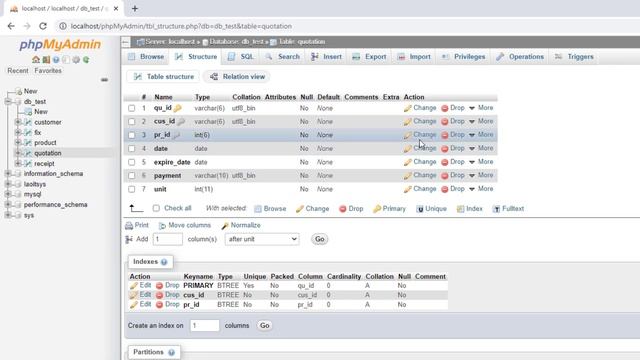Enable the Check all checkbox
Image resolution: width=640 pixels, height=360 pixels.
[156, 208]
